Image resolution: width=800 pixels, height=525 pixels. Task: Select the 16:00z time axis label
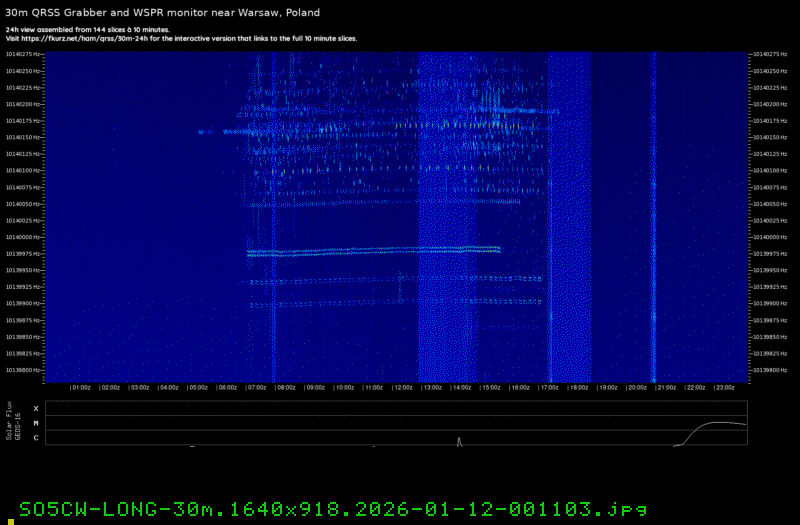[x=519, y=388]
